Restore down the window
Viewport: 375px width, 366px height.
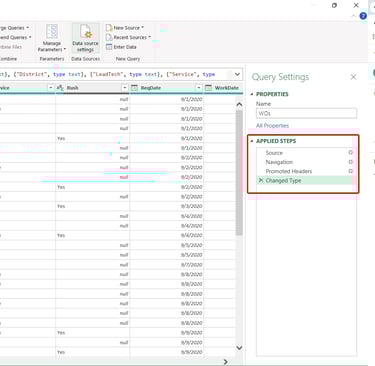pos(334,5)
